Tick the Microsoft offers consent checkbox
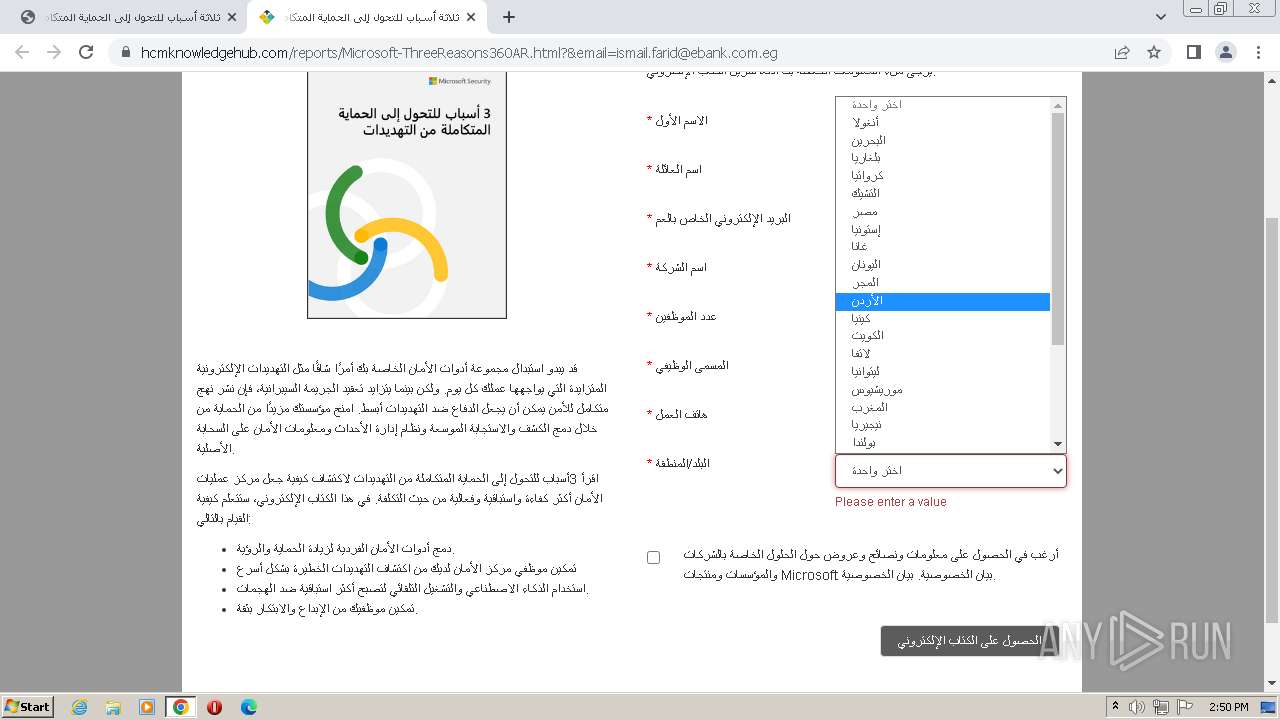1280x720 pixels. click(653, 557)
